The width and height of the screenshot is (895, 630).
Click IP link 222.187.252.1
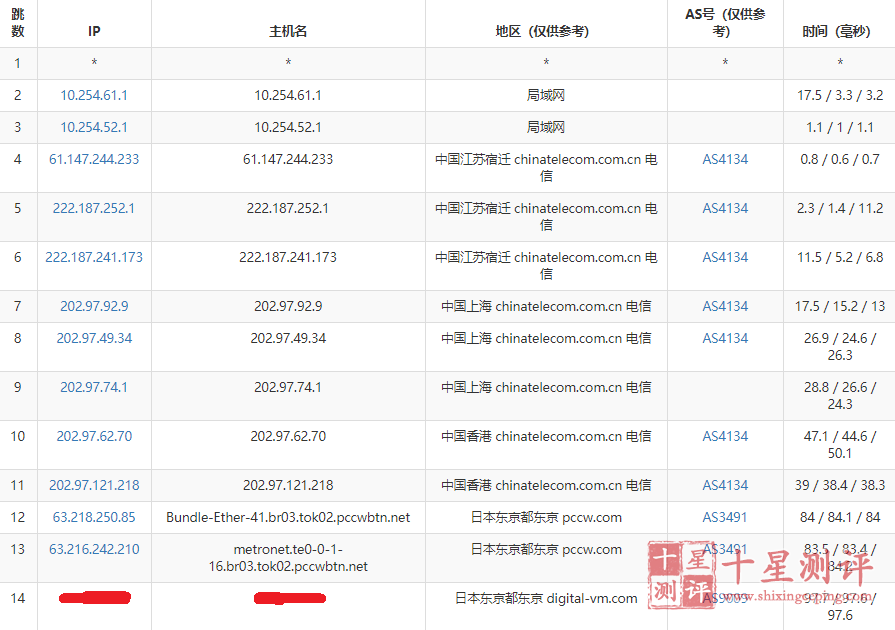[x=94, y=208]
